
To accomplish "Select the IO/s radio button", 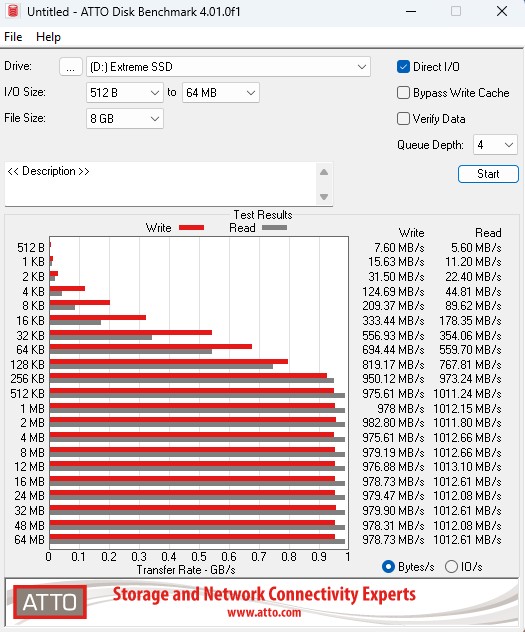I will click(451, 567).
